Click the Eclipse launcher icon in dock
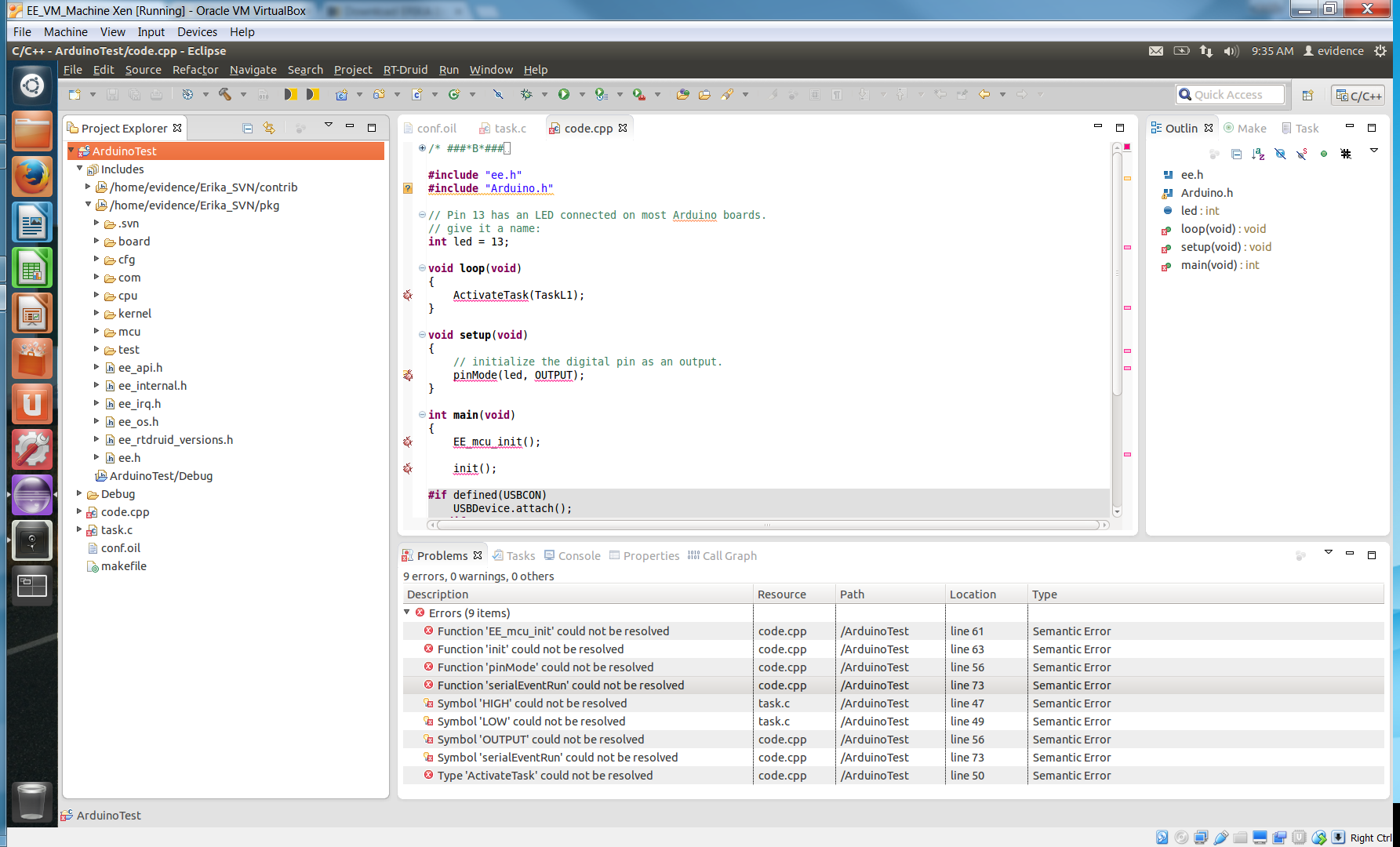1400x847 pixels. (32, 494)
